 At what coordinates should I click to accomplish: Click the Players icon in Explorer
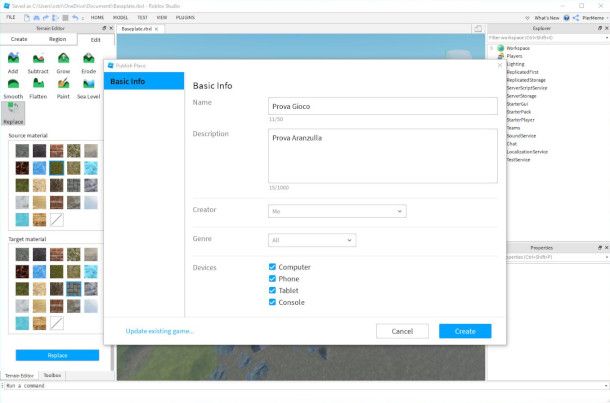501,56
